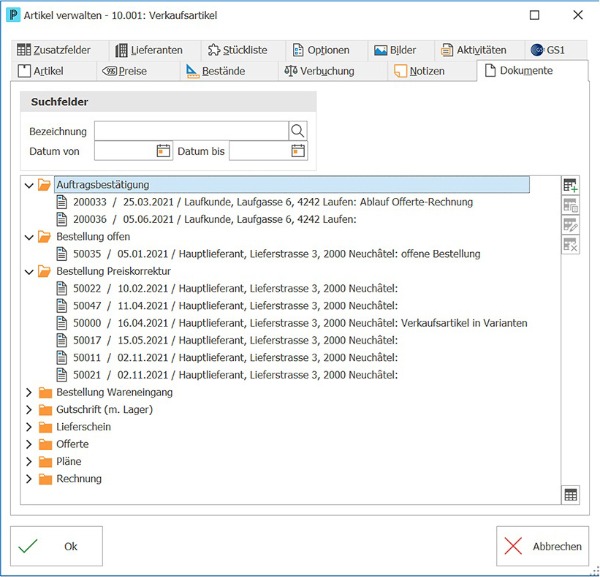Switch to the GS1 tab
The height and width of the screenshot is (577, 600).
[556, 50]
